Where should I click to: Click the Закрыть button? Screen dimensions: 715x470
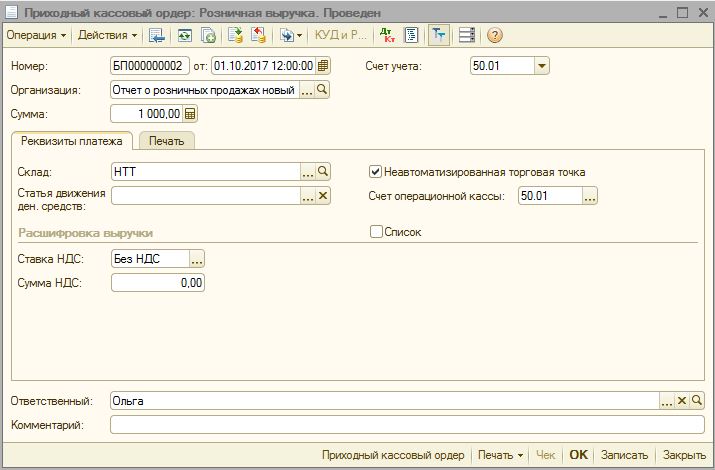[x=684, y=455]
